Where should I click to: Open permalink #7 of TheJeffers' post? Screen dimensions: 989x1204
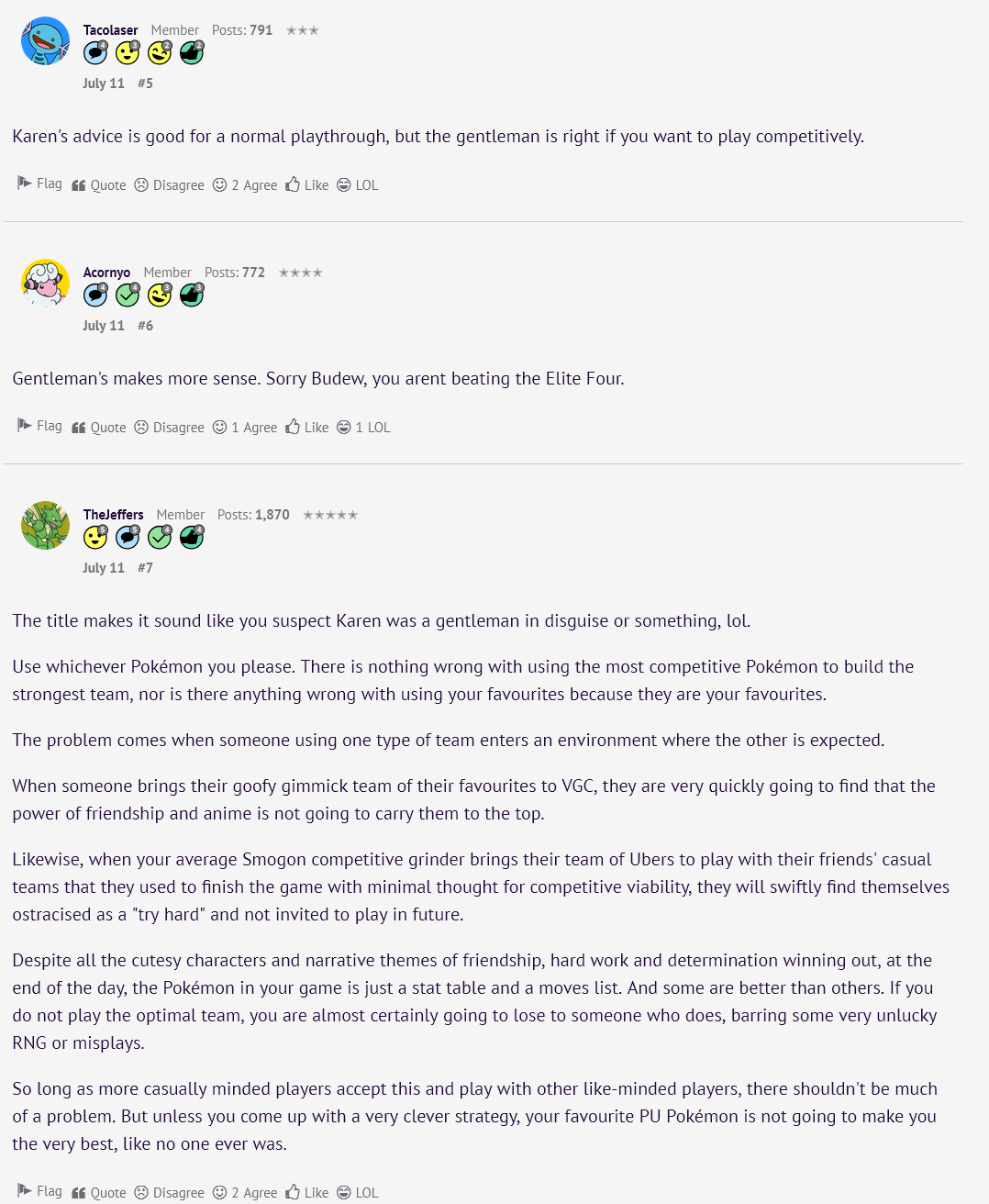(x=145, y=568)
